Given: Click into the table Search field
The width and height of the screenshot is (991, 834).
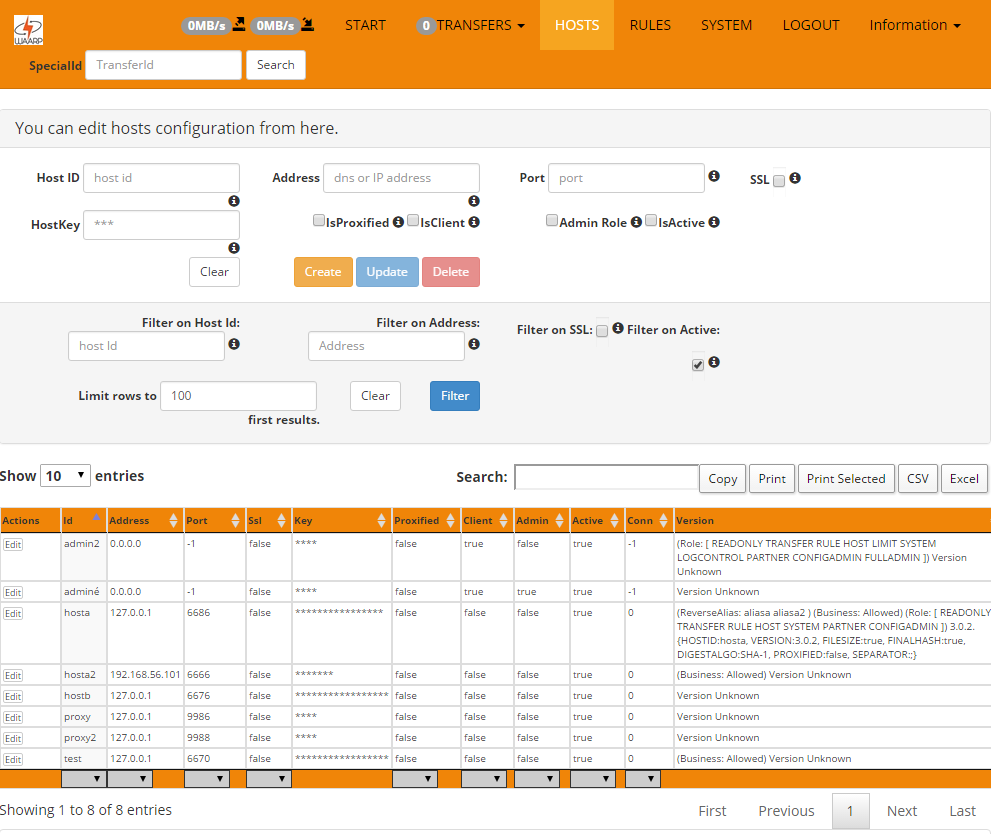Looking at the screenshot, I should tap(606, 477).
